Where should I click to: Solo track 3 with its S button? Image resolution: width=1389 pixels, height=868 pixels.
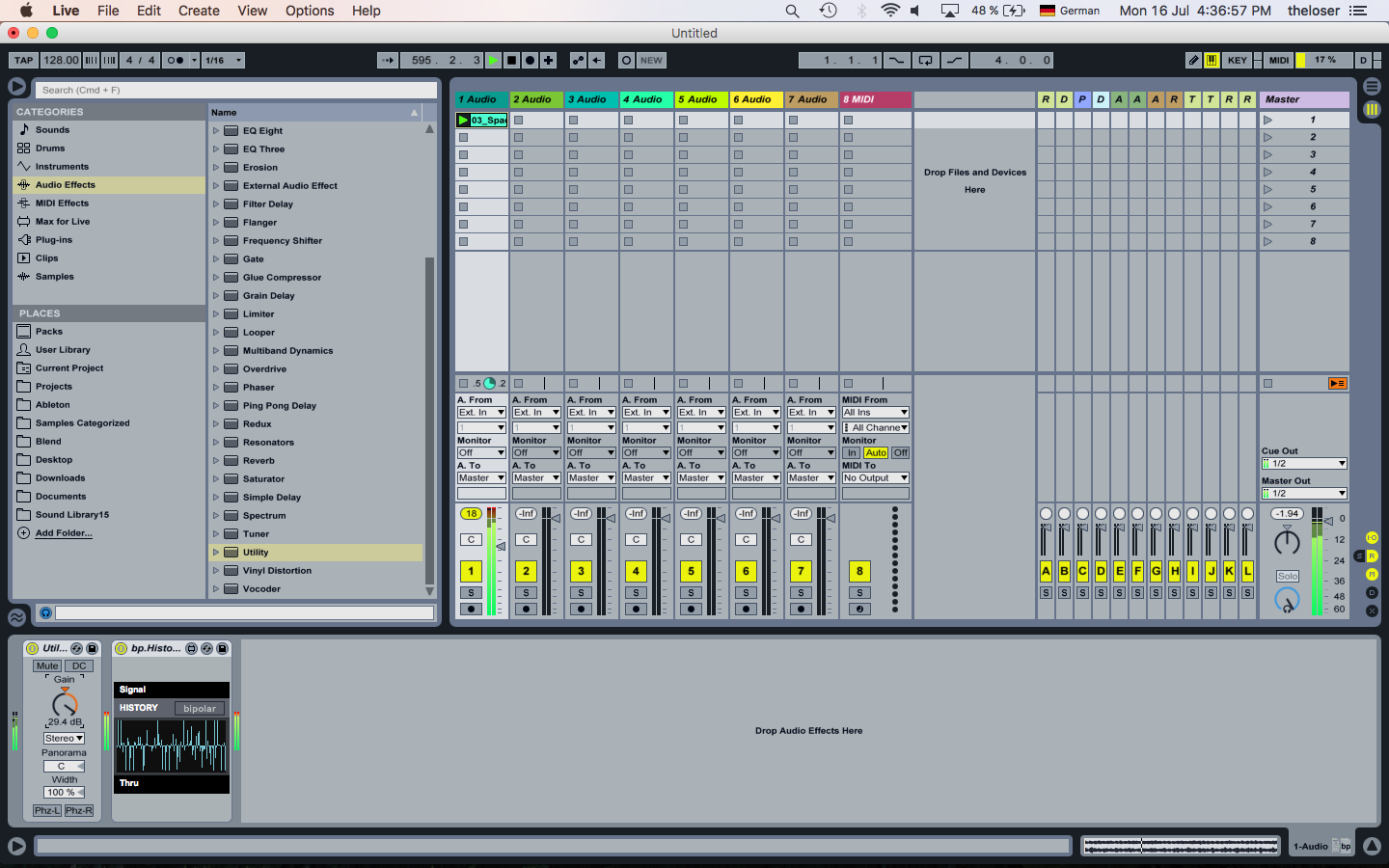581,592
